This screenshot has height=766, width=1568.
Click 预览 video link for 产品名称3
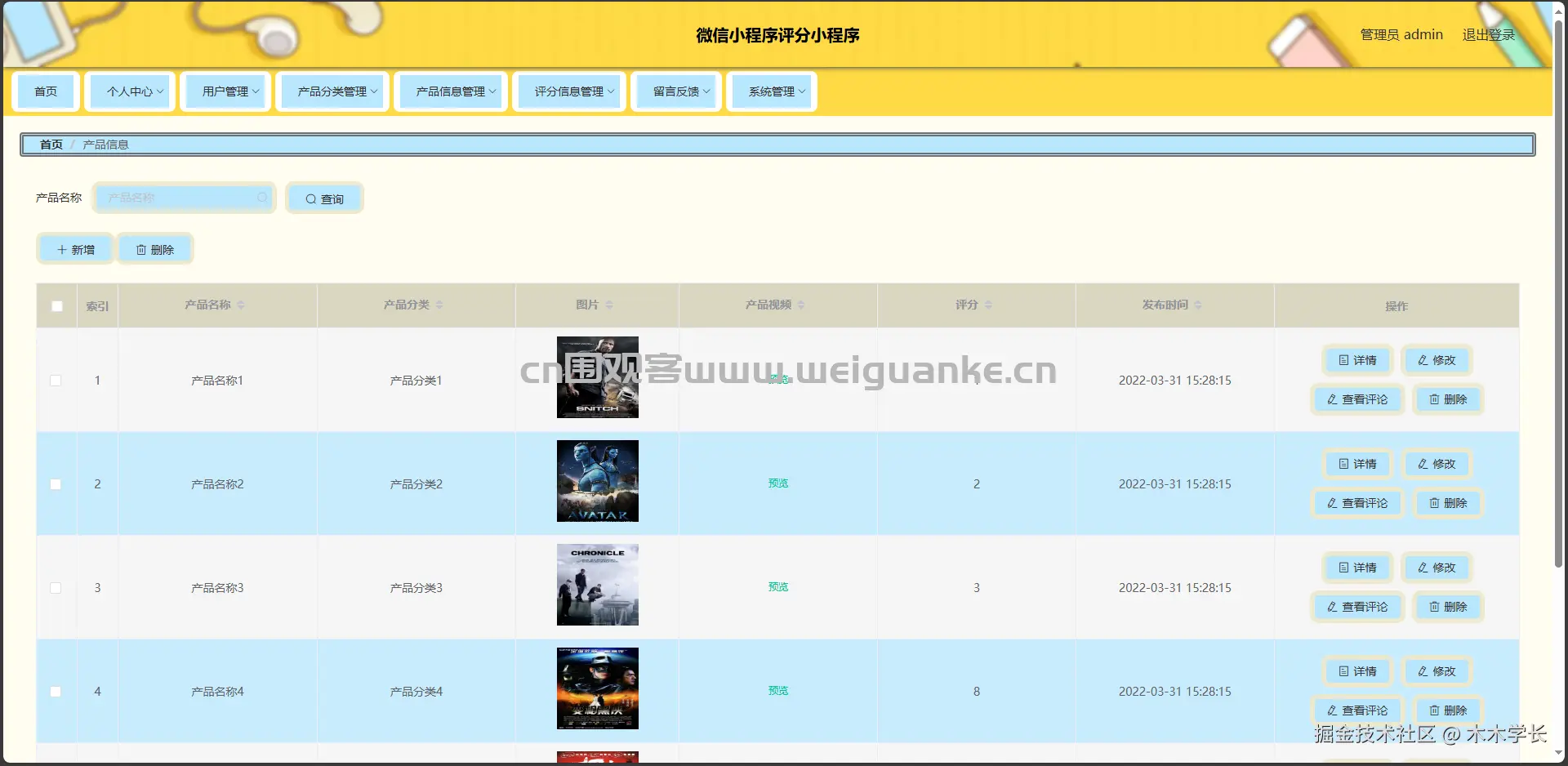[778, 587]
